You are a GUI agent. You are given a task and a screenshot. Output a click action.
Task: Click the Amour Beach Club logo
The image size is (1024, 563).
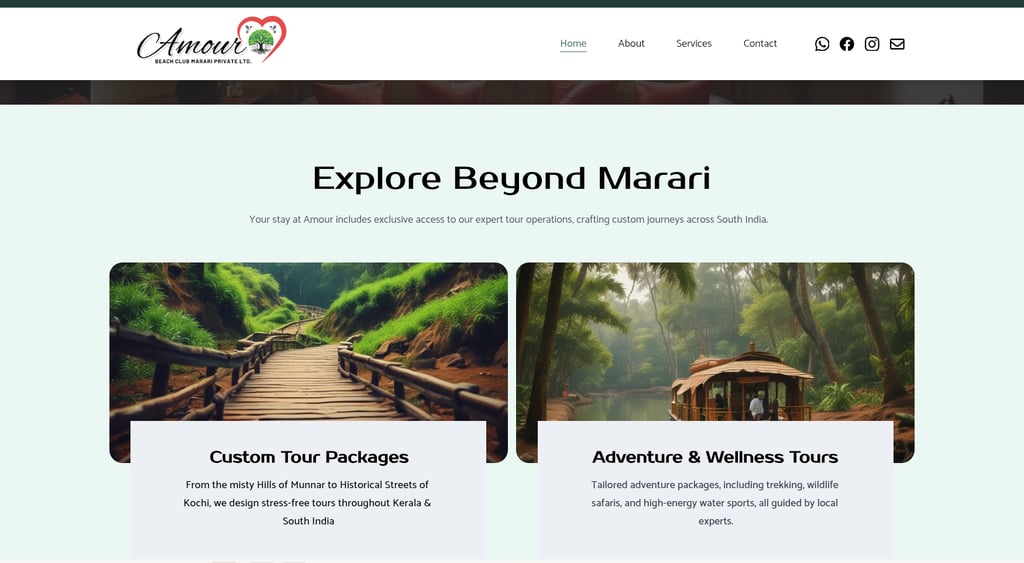[x=212, y=40]
